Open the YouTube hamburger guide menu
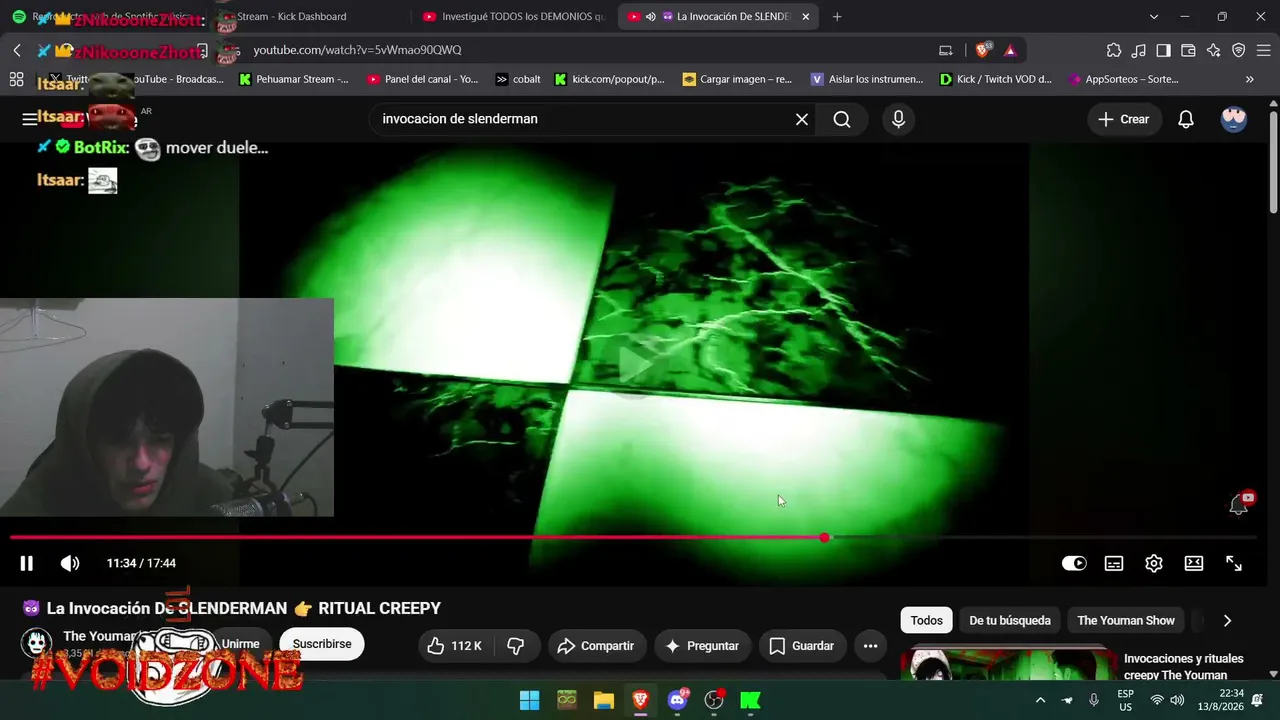 point(29,119)
